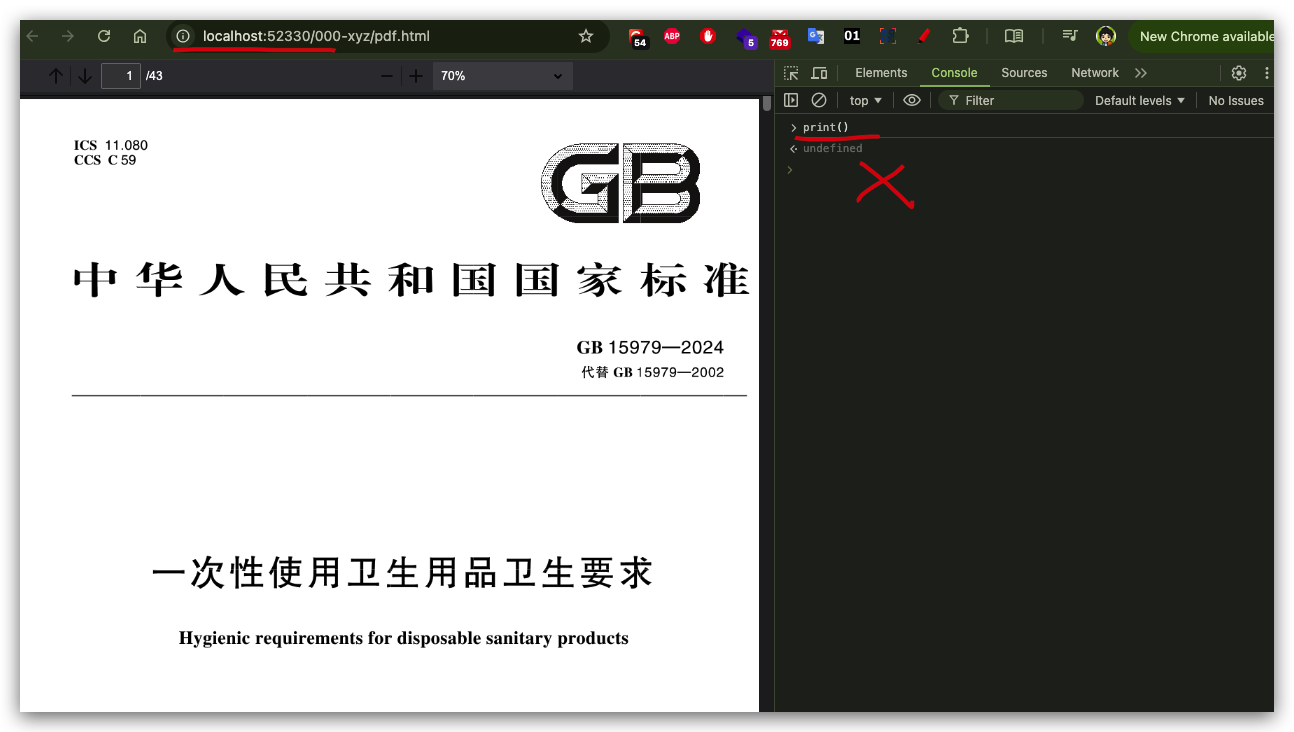Open the Default levels dropdown

click(x=1139, y=100)
